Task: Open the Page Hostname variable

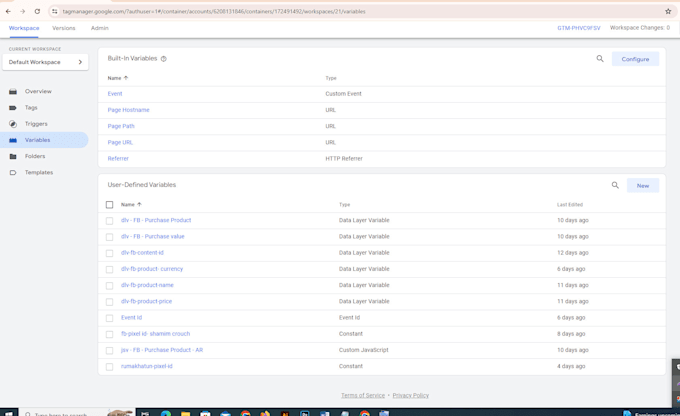Action: 128,110
